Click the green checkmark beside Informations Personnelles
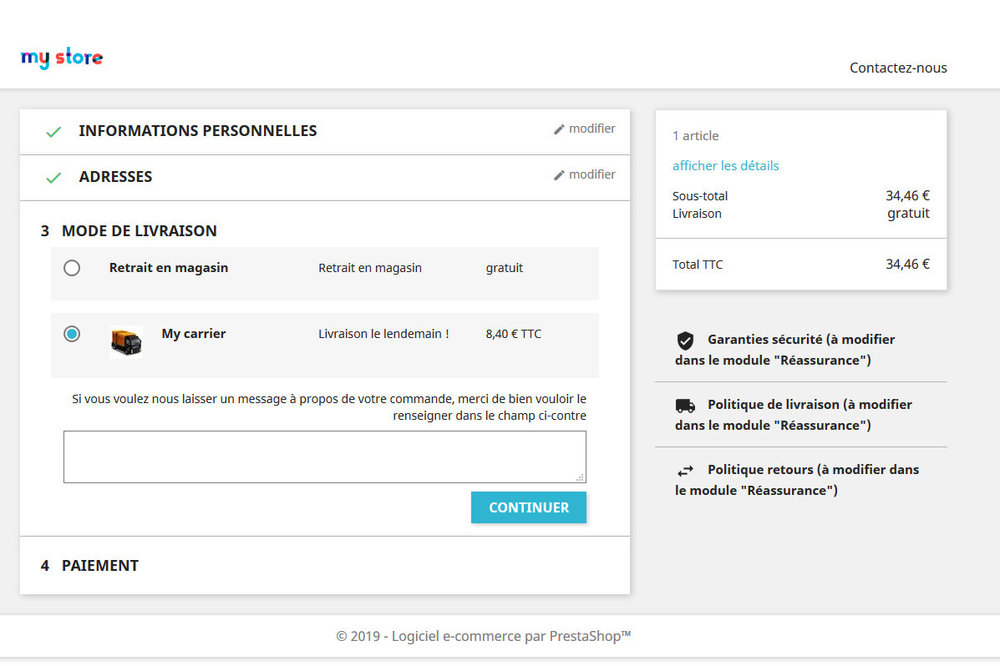Screen dimensions: 1000x666 (x=54, y=132)
